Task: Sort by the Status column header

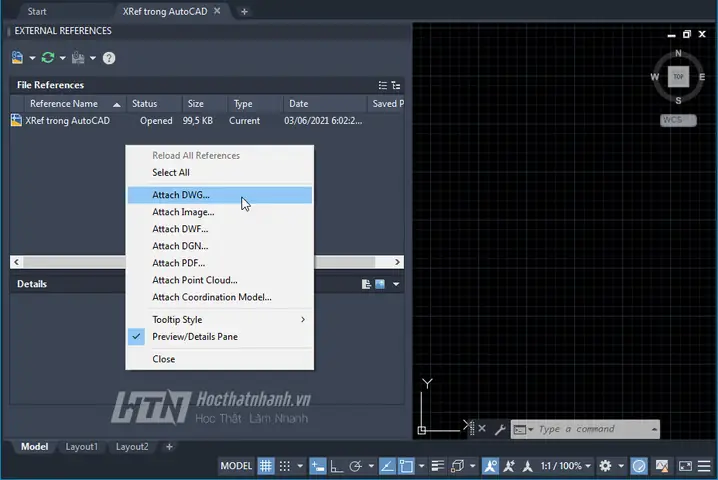Action: click(x=154, y=104)
